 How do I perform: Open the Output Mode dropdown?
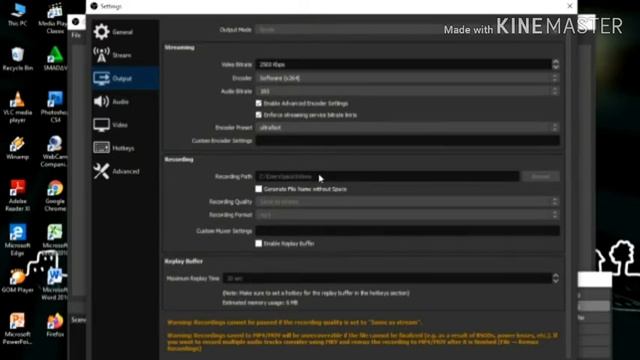407,30
